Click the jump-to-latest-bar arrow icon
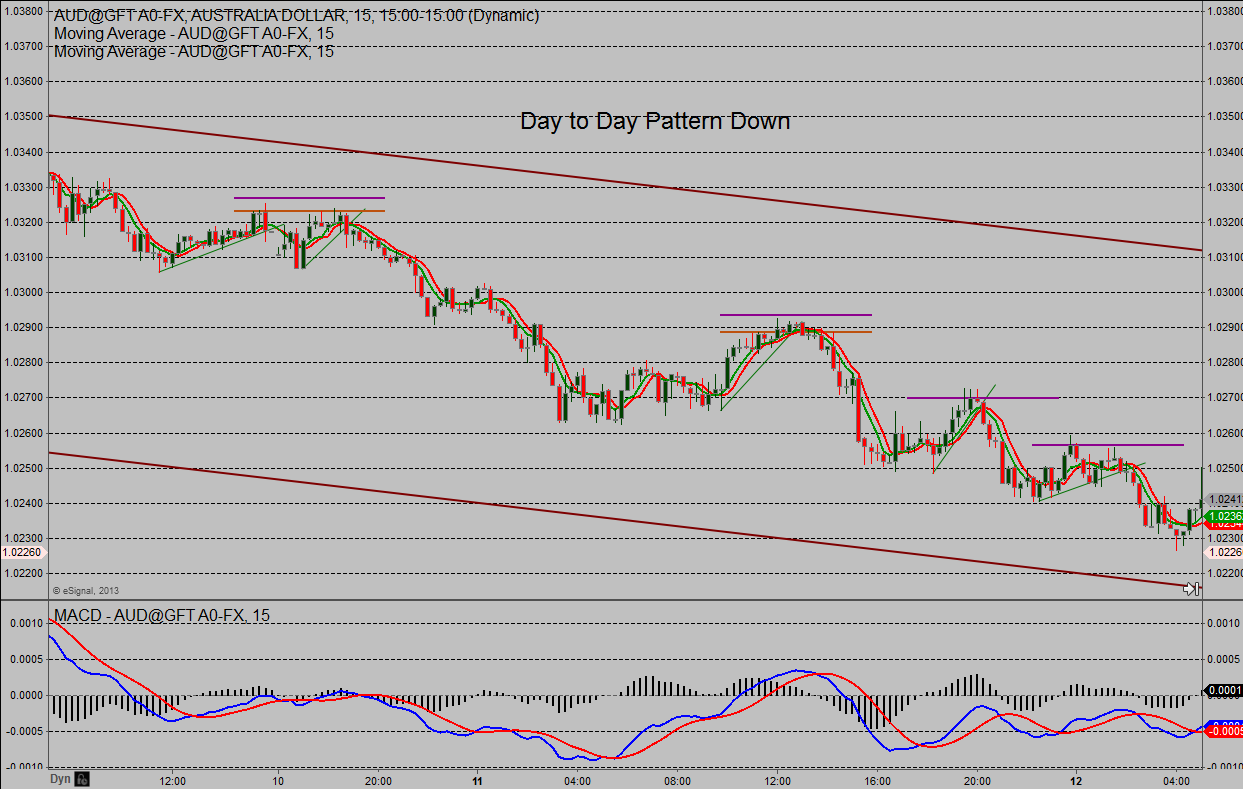 point(1191,589)
